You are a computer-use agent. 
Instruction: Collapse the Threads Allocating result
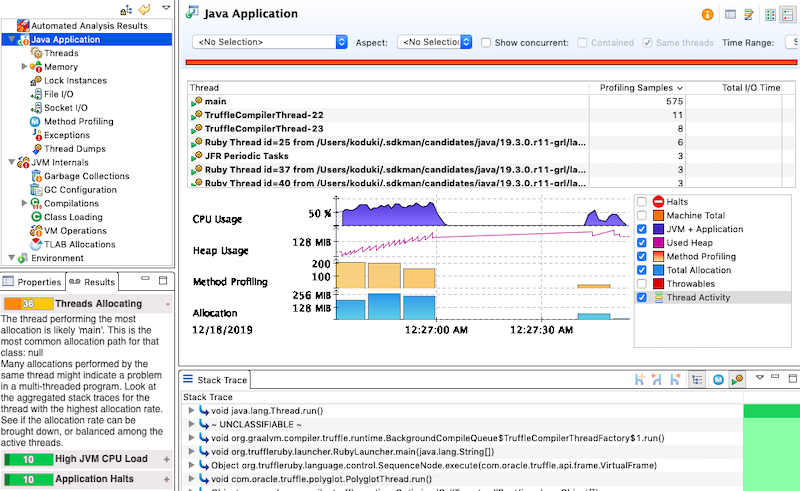(167, 304)
